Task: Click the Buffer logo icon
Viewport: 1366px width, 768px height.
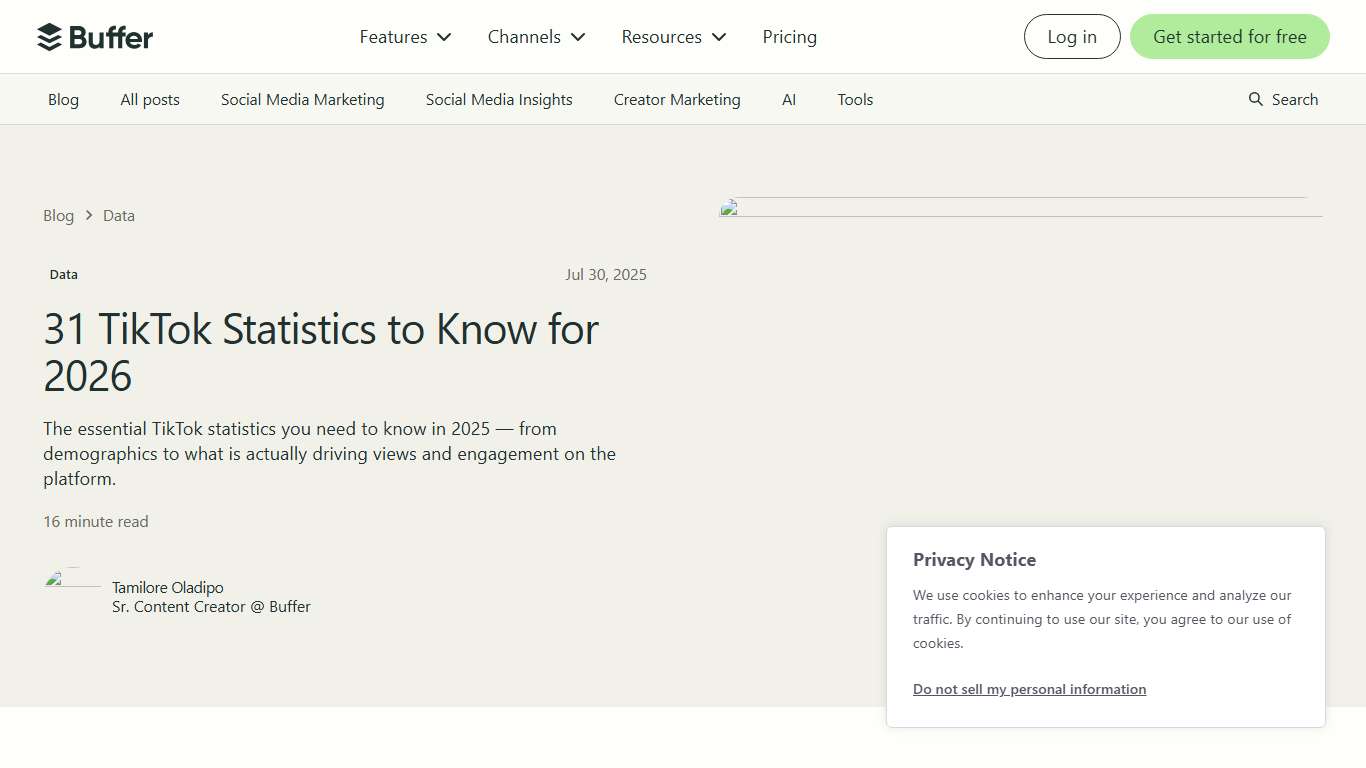Action: click(49, 37)
